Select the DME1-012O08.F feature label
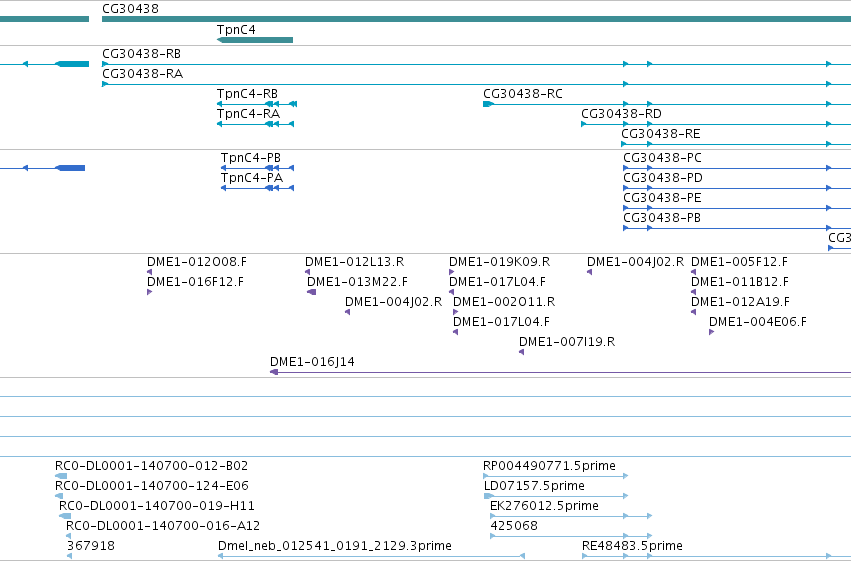The image size is (851, 561). pos(197,262)
